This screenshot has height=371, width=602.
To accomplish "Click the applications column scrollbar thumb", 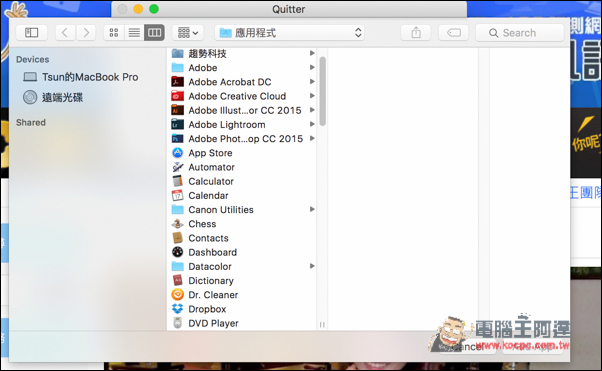I will click(x=322, y=91).
